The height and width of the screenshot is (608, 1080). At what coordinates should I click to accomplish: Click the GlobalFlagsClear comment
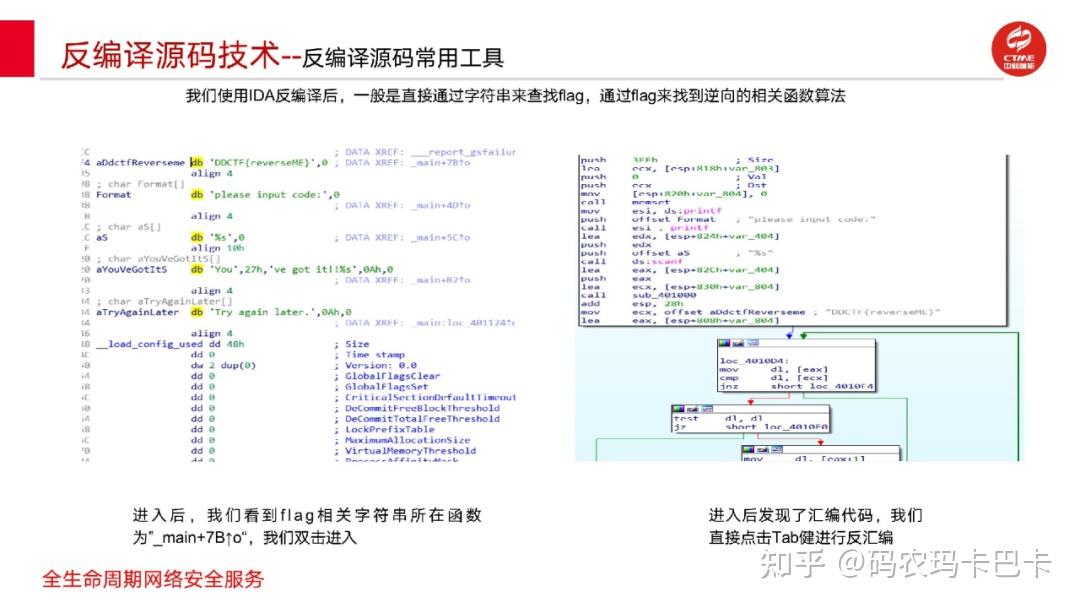pos(393,377)
